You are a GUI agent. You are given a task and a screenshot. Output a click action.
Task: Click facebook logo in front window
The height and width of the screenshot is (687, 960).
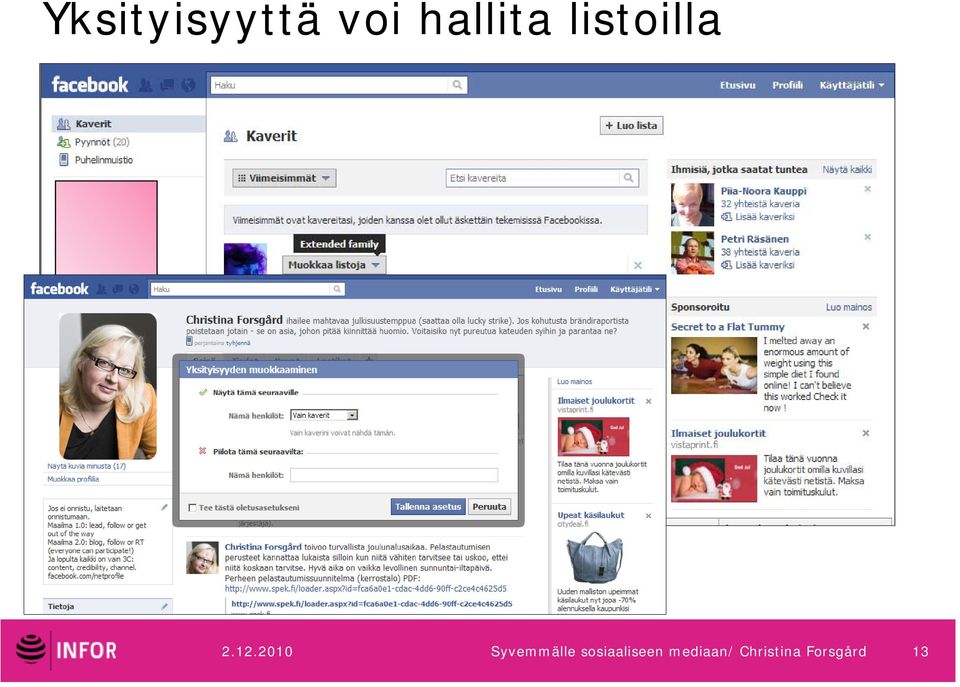coord(59,289)
